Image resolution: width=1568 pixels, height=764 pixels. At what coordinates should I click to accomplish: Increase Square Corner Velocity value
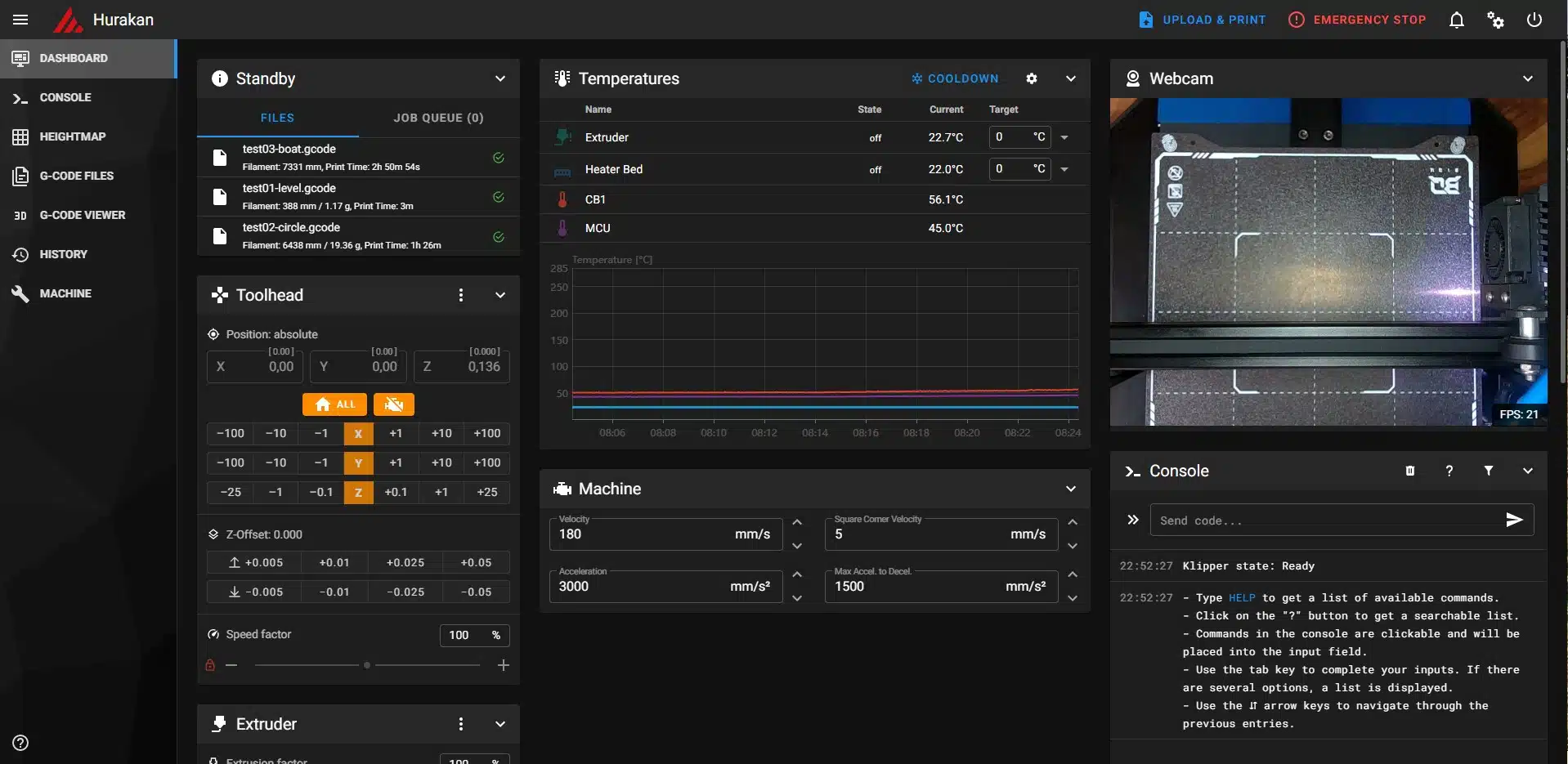tap(1073, 523)
